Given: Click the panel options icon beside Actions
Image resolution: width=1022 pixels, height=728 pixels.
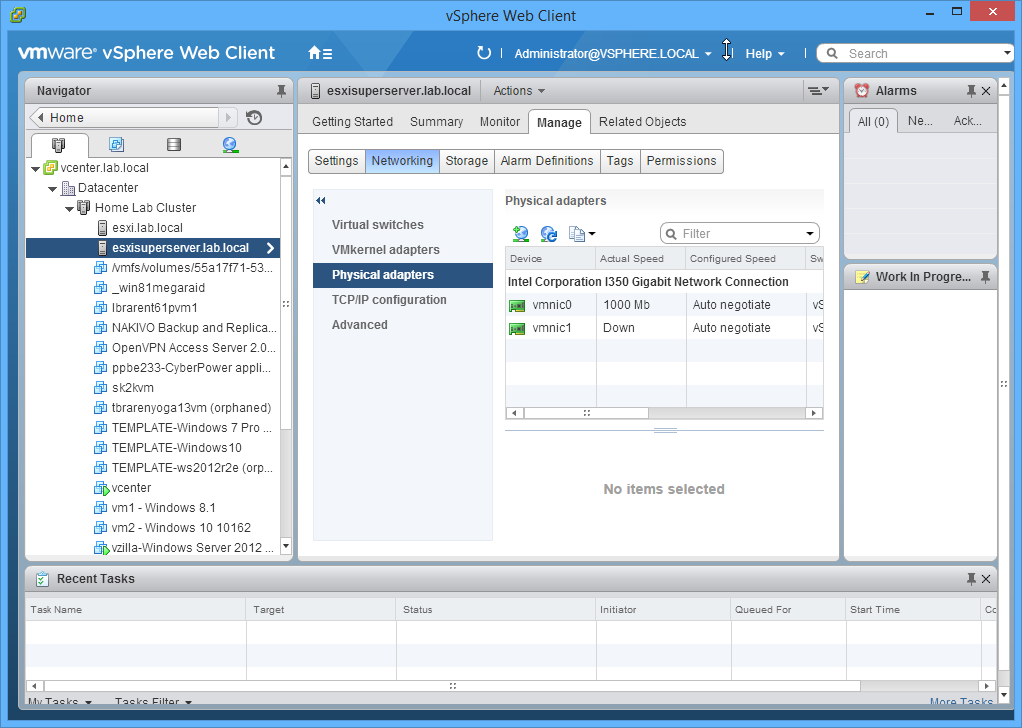Looking at the screenshot, I should [x=818, y=91].
